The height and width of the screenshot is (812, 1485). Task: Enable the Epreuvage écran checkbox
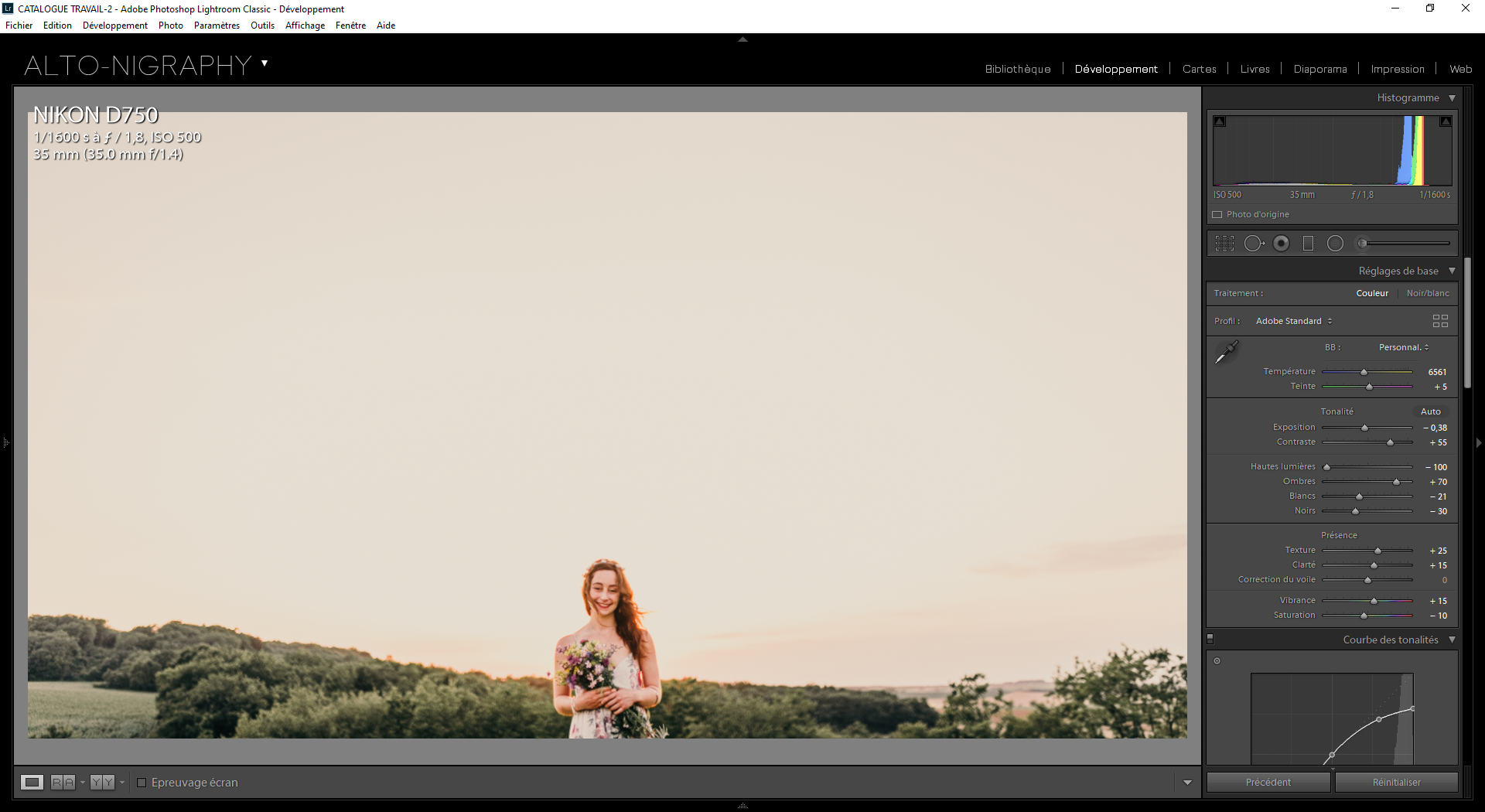pyautogui.click(x=142, y=783)
